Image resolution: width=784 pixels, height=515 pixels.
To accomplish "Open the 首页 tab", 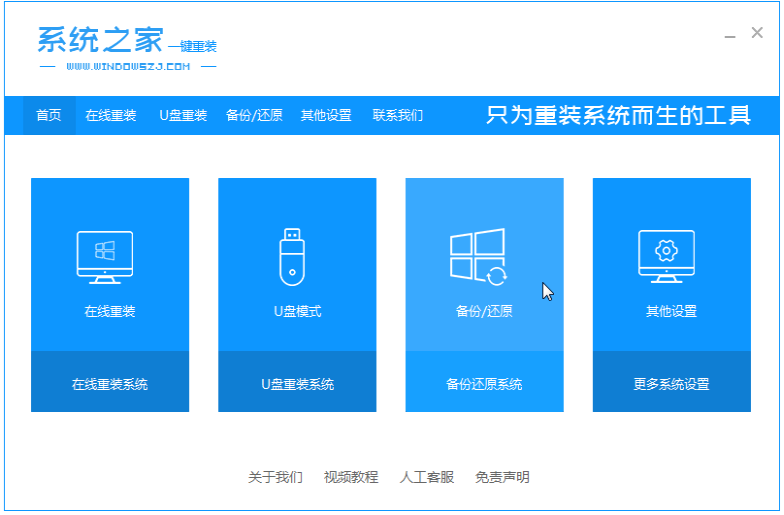I will point(49,116).
